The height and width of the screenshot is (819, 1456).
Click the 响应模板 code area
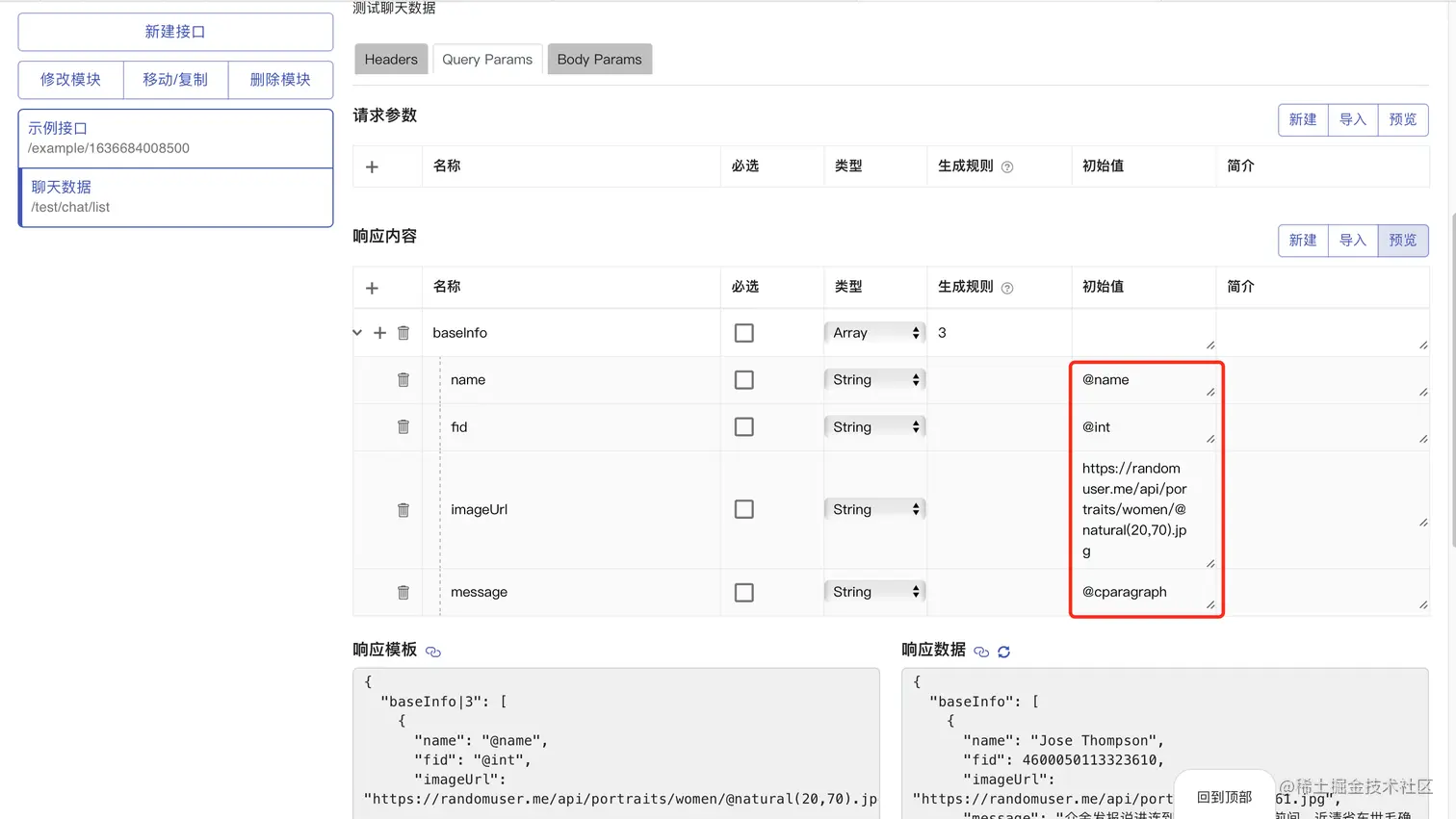pyautogui.click(x=616, y=743)
